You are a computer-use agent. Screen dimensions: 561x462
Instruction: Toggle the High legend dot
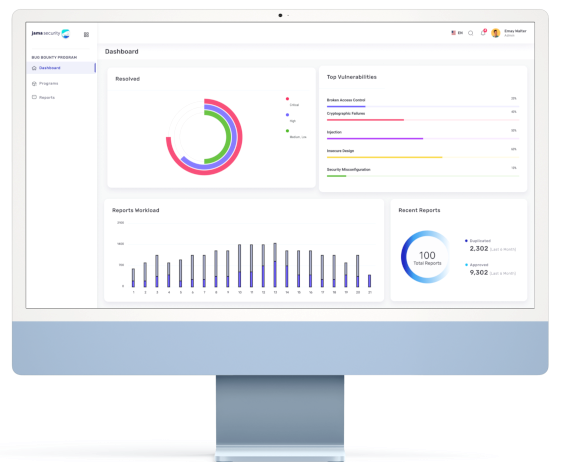[x=287, y=115]
